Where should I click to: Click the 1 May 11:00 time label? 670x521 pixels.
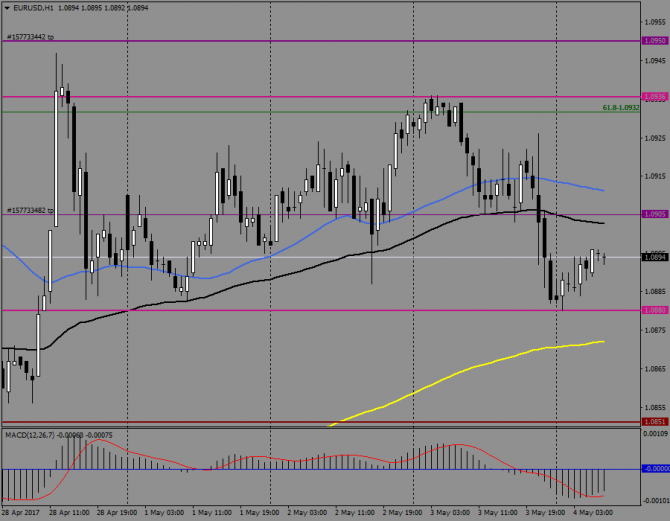(212, 512)
